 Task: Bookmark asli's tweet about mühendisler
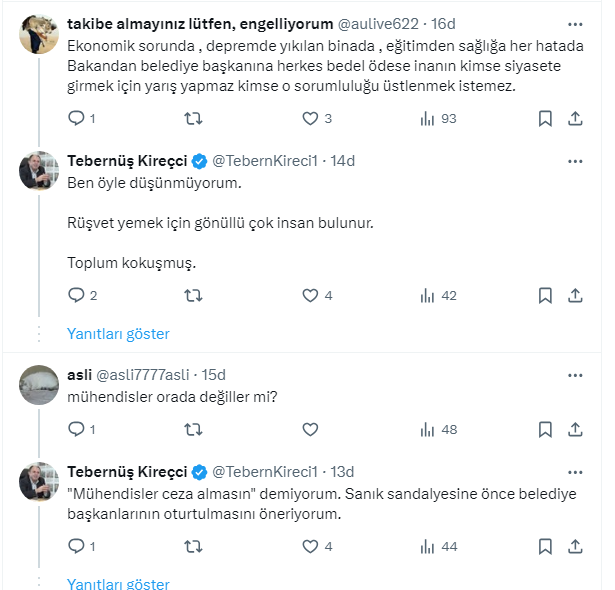click(545, 429)
